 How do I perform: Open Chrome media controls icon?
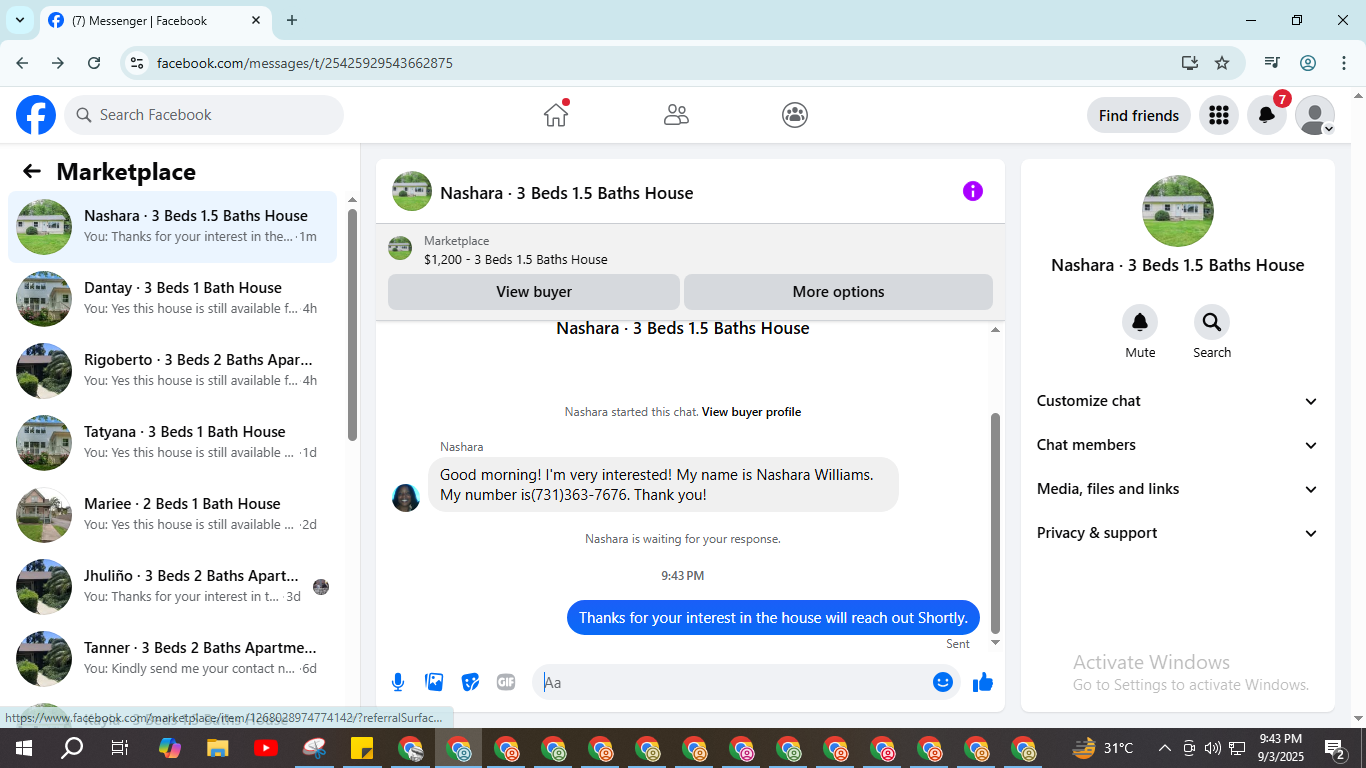click(1272, 63)
